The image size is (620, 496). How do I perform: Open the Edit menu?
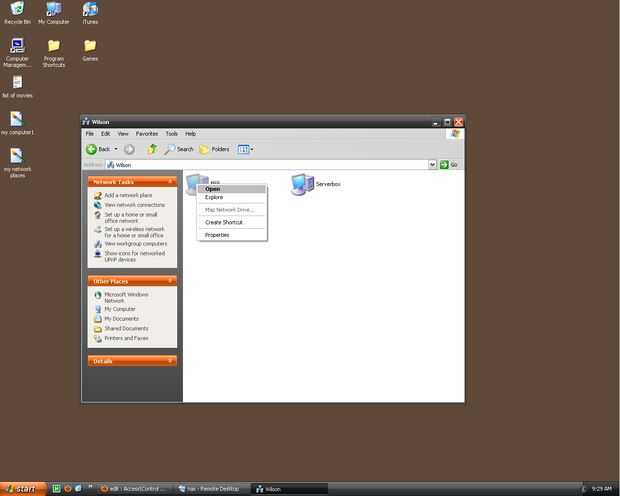[106, 134]
